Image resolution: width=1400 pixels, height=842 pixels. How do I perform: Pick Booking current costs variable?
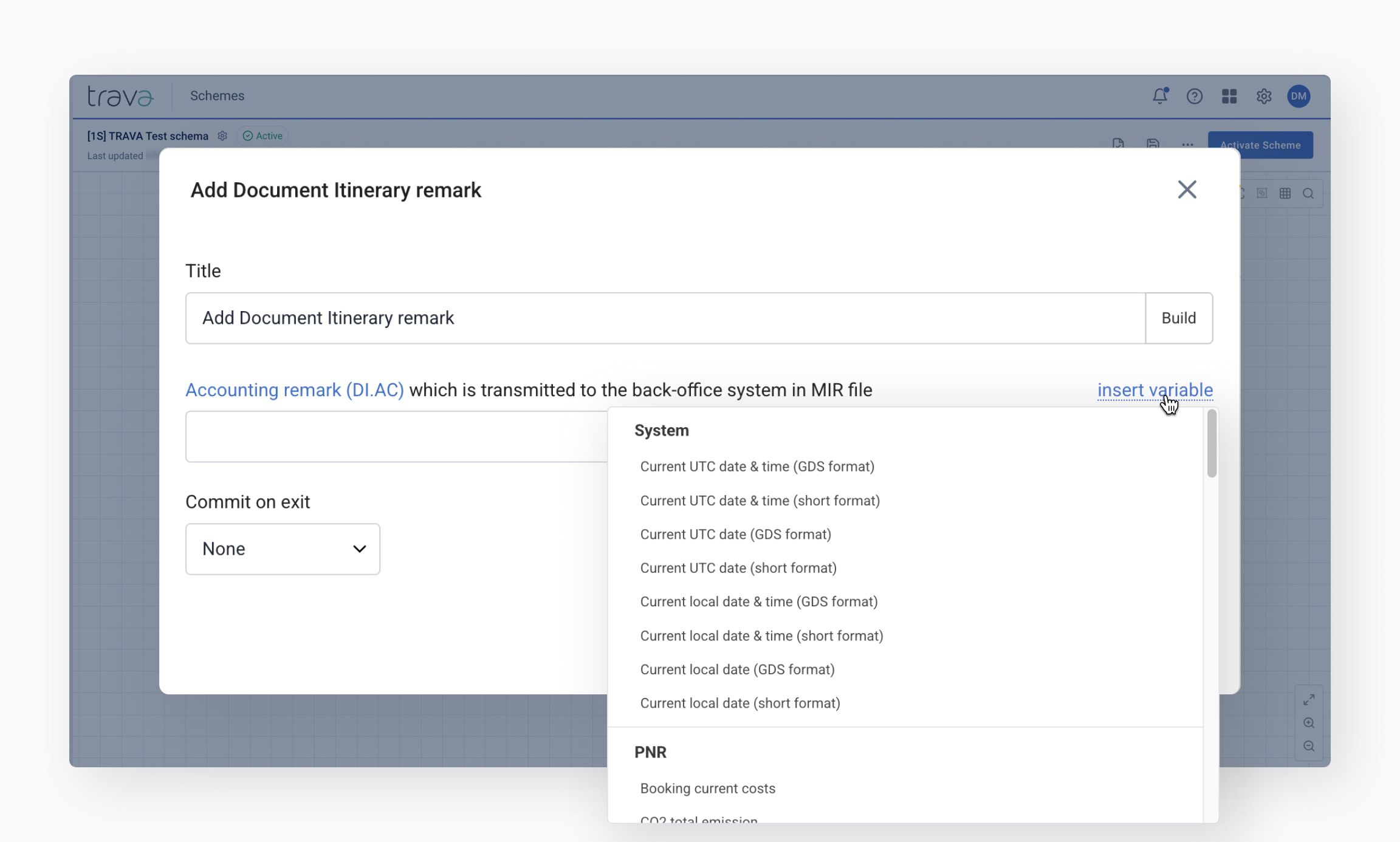tap(707, 788)
